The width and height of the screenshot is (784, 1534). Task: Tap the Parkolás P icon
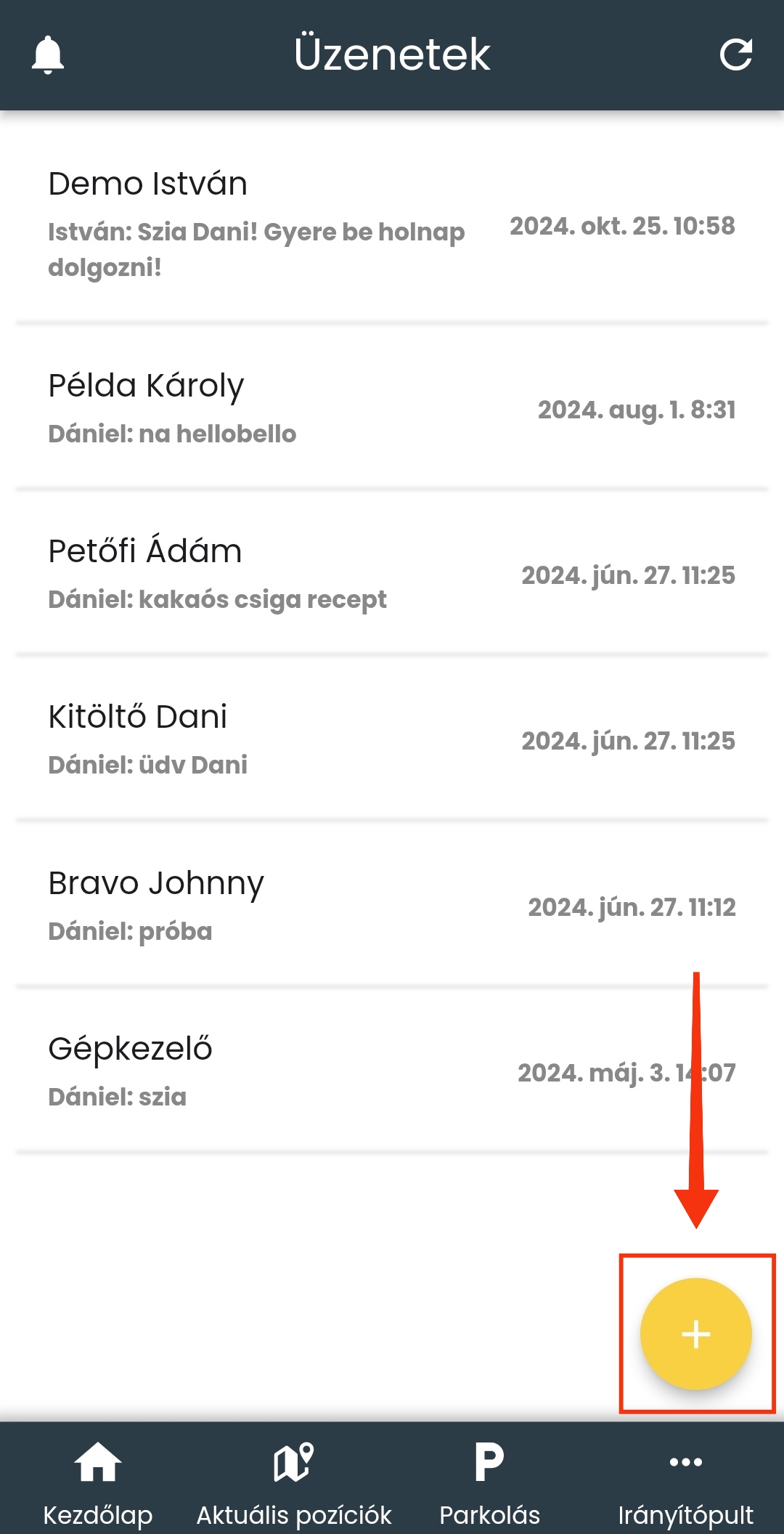pyautogui.click(x=489, y=1461)
